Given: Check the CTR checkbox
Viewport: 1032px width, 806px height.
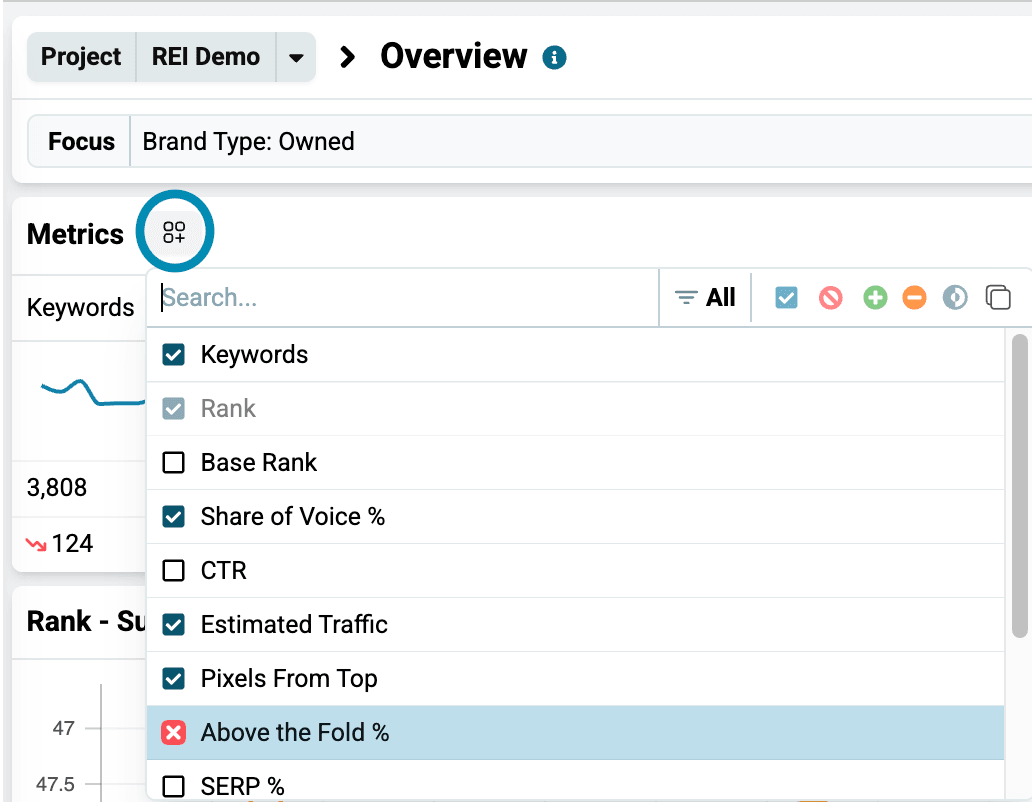Looking at the screenshot, I should click(174, 570).
